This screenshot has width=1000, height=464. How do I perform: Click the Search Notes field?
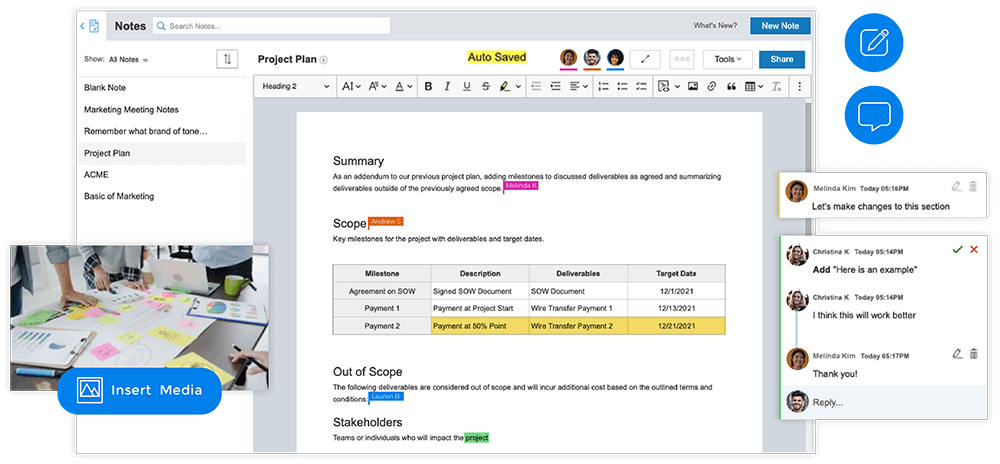pos(271,26)
